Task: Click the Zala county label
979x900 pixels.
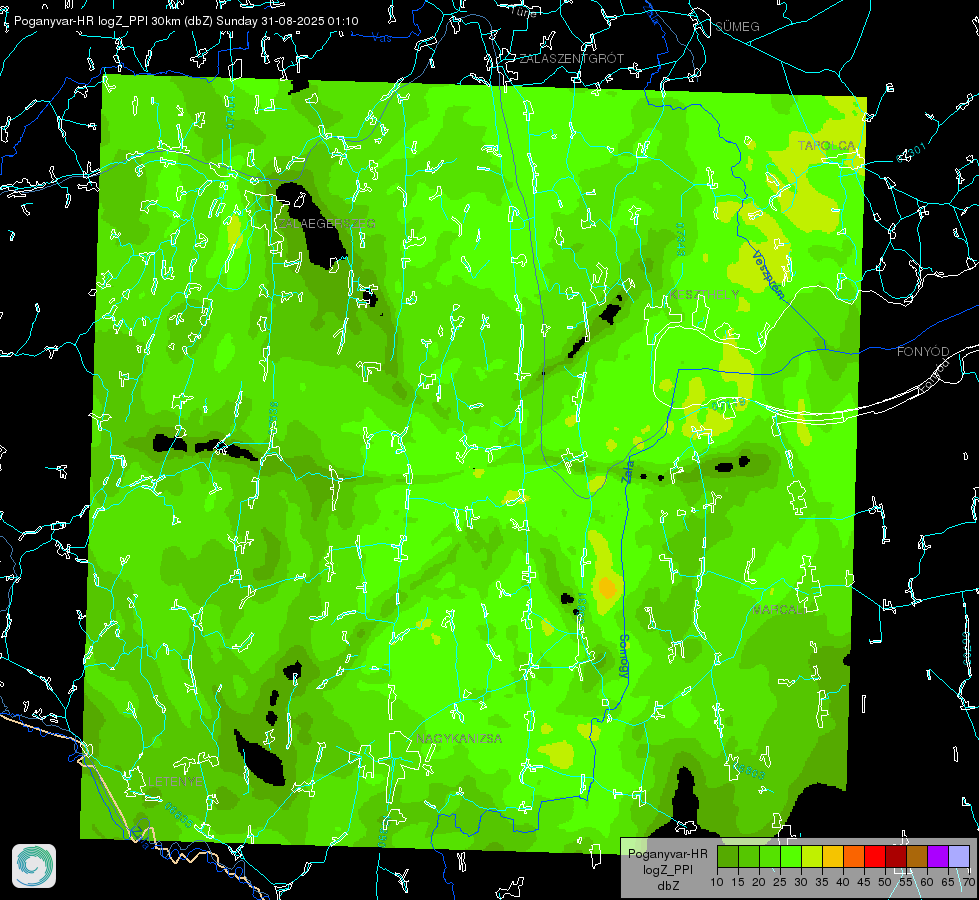Action: coord(628,471)
